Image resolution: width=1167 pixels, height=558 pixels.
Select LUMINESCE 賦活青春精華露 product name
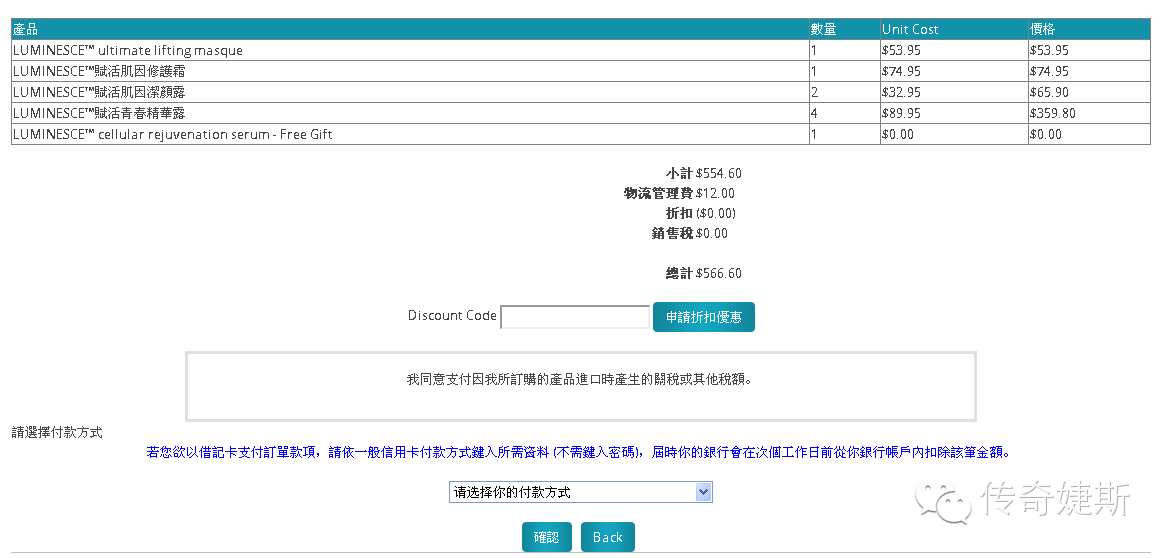pyautogui.click(x=99, y=113)
